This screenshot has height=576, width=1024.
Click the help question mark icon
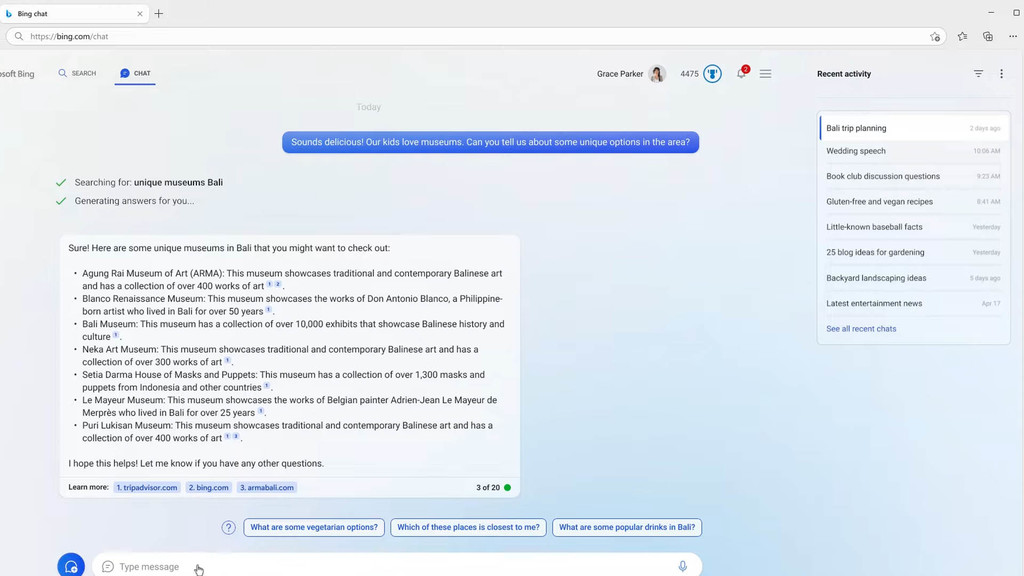tap(229, 527)
